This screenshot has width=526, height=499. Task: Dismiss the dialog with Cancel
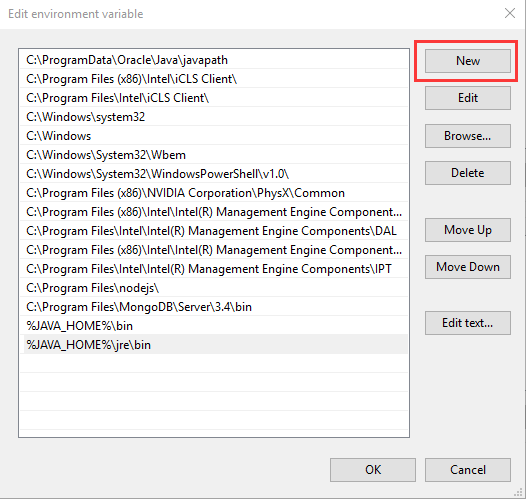tap(468, 470)
